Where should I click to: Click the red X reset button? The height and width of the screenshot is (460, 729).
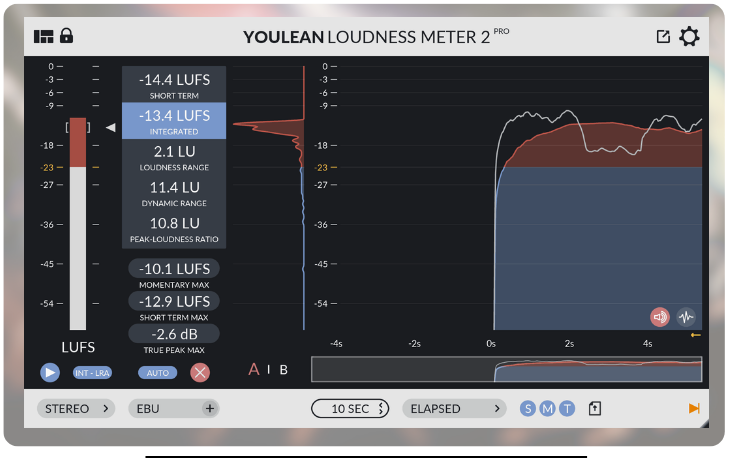(200, 373)
